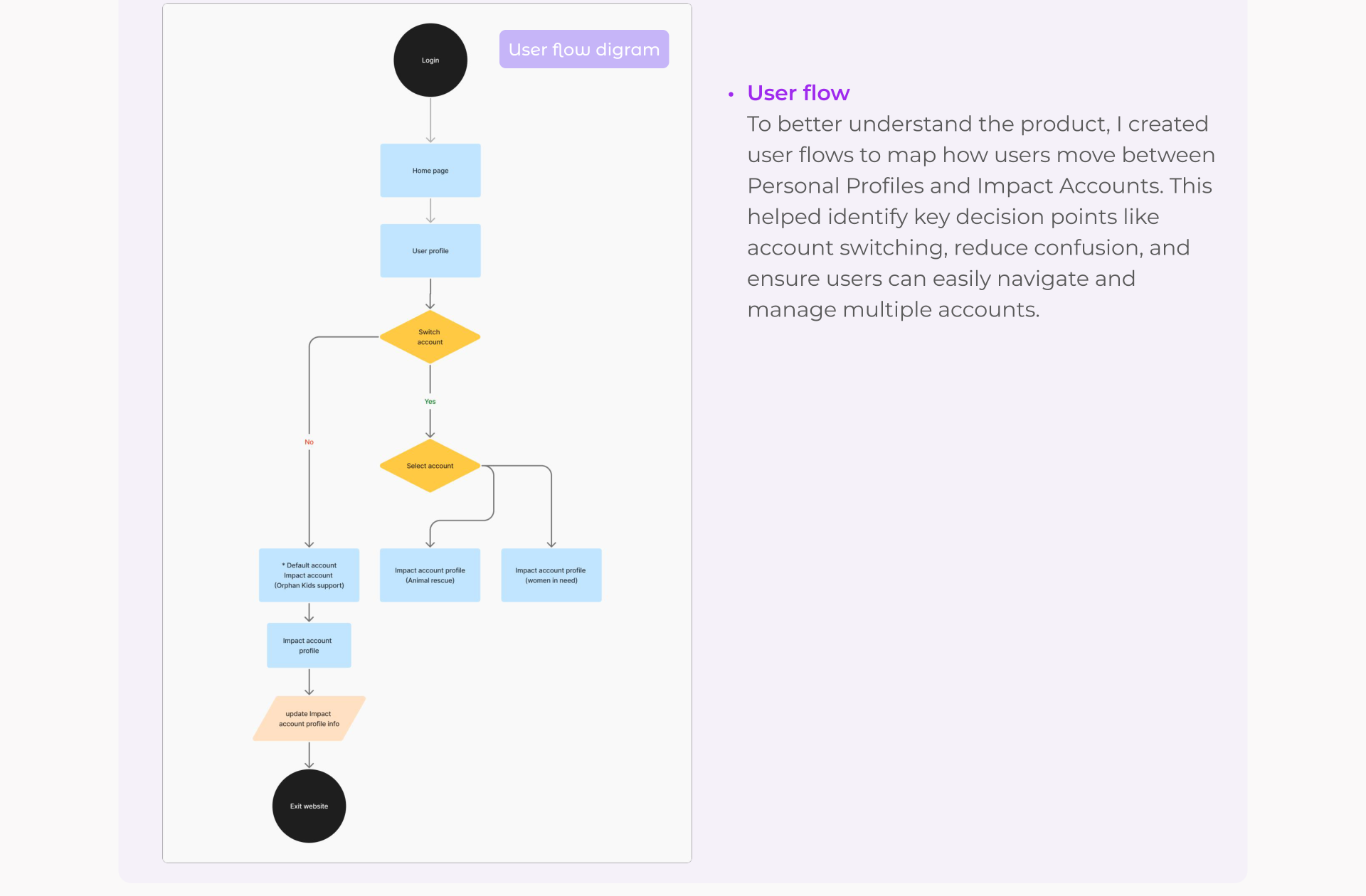
Task: Click the Impact account profile box
Action: pos(309,646)
